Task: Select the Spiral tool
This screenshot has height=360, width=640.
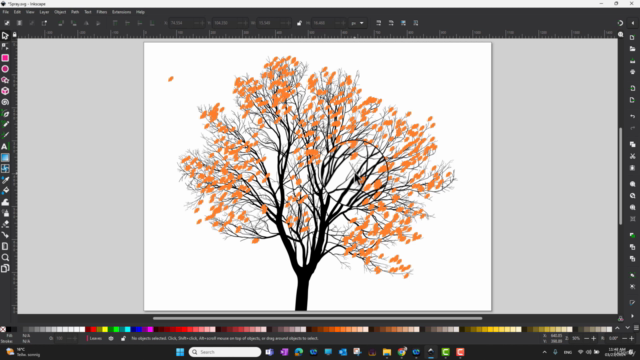Action: pos(5,102)
